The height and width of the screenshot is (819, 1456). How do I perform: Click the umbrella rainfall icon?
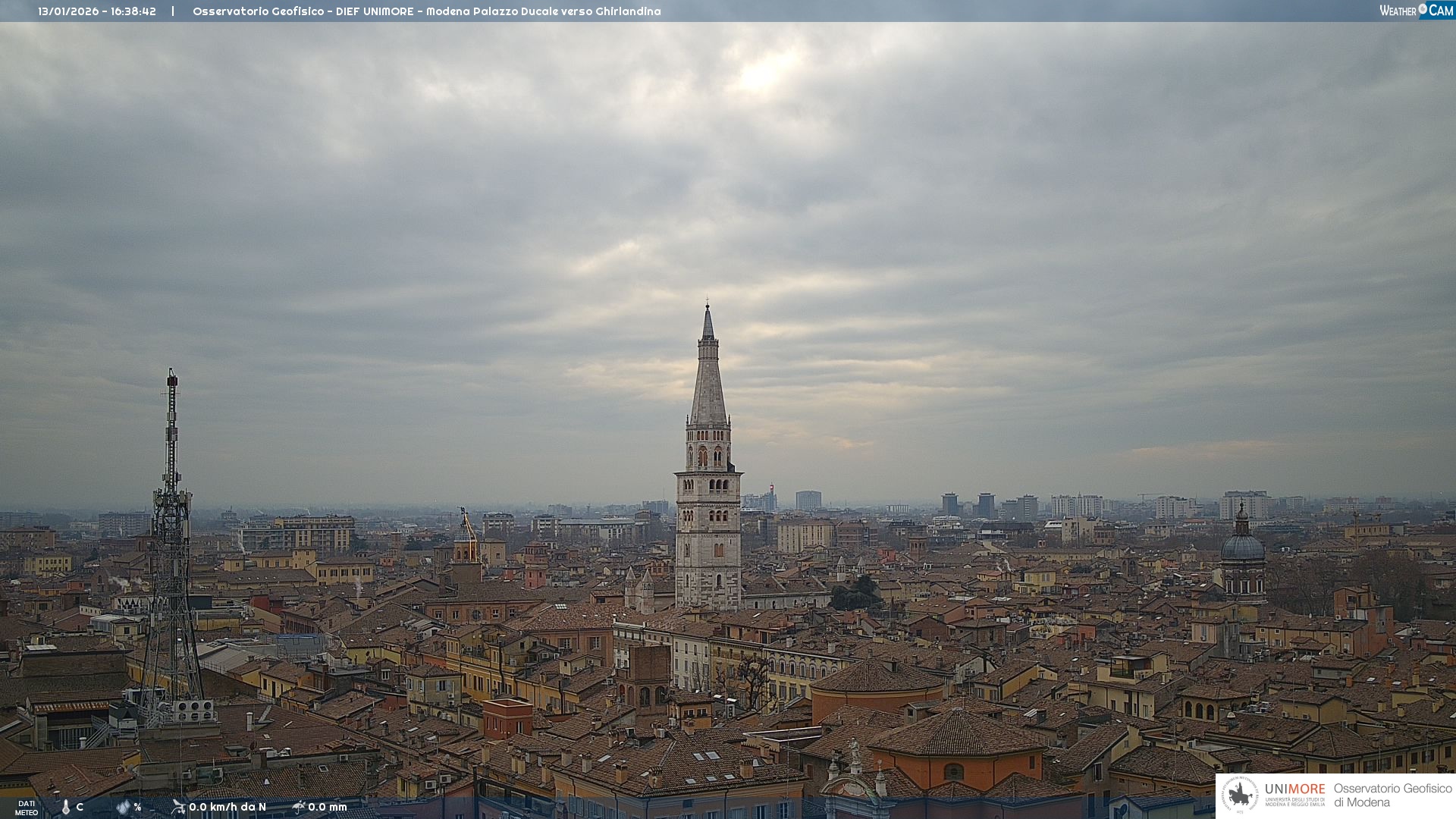(x=298, y=807)
